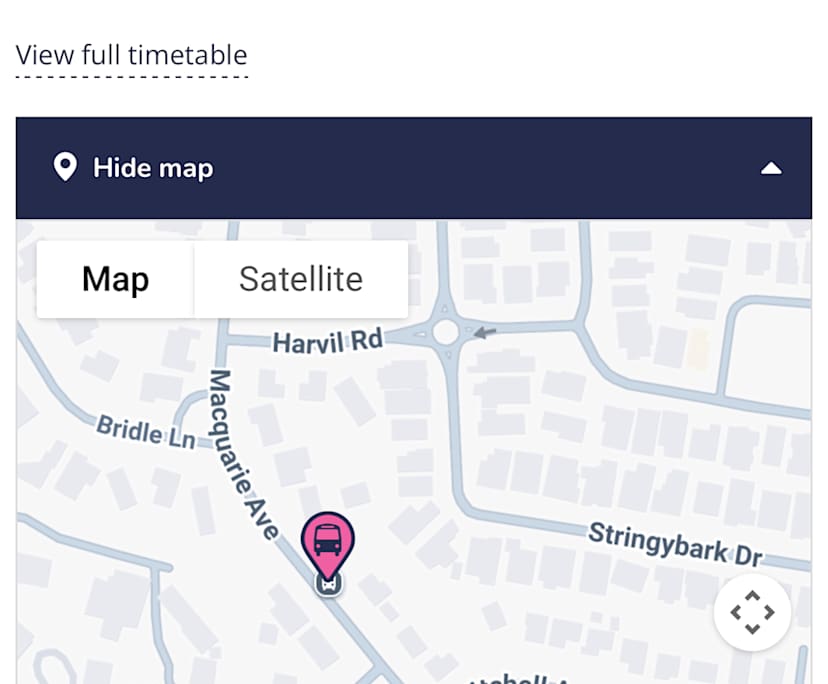The image size is (828, 684).
Task: Click the small gray stop icon under the pin
Action: coord(328,582)
